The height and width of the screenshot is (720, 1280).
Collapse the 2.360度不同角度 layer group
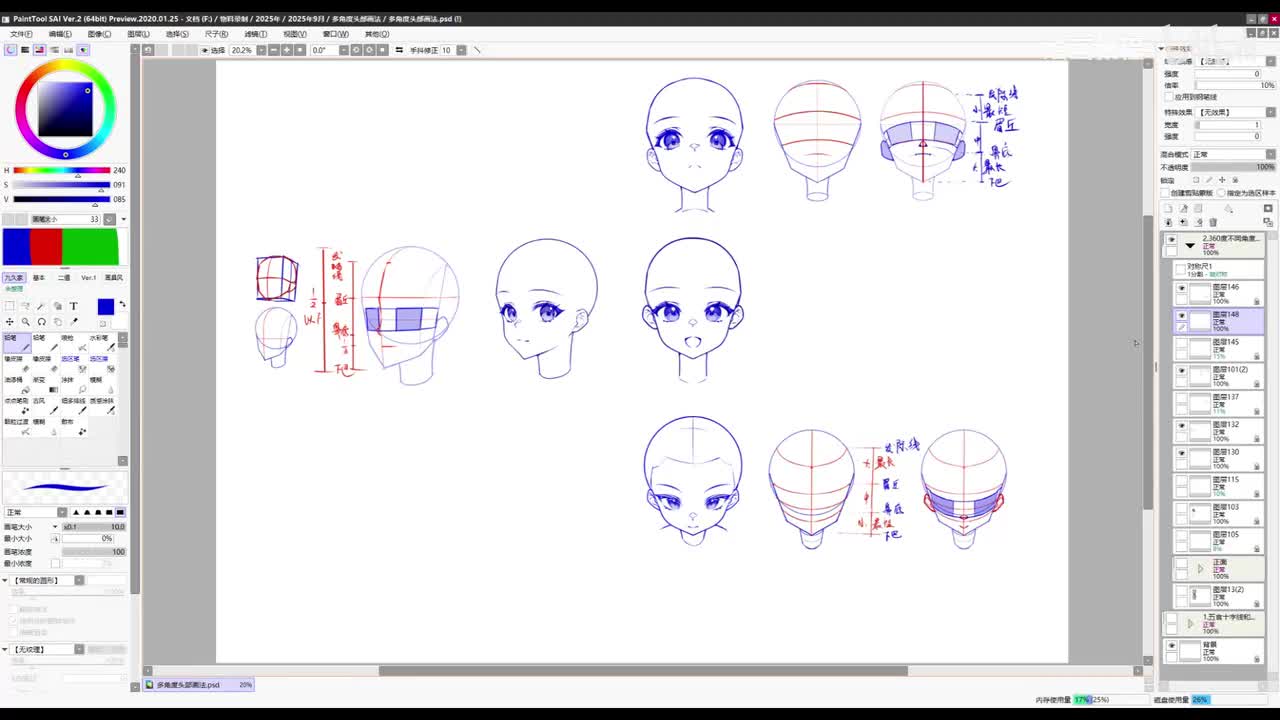[x=1190, y=245]
